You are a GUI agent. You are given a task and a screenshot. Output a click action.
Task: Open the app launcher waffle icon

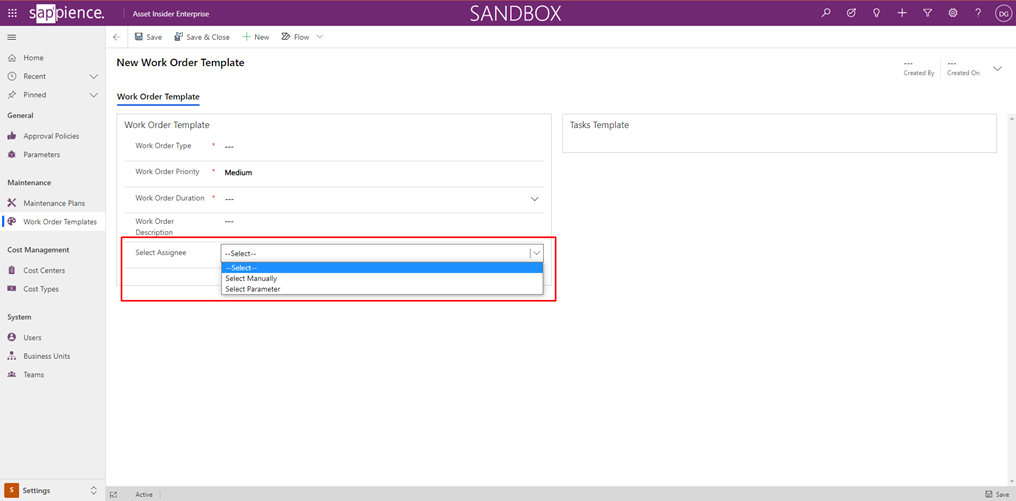(12, 13)
